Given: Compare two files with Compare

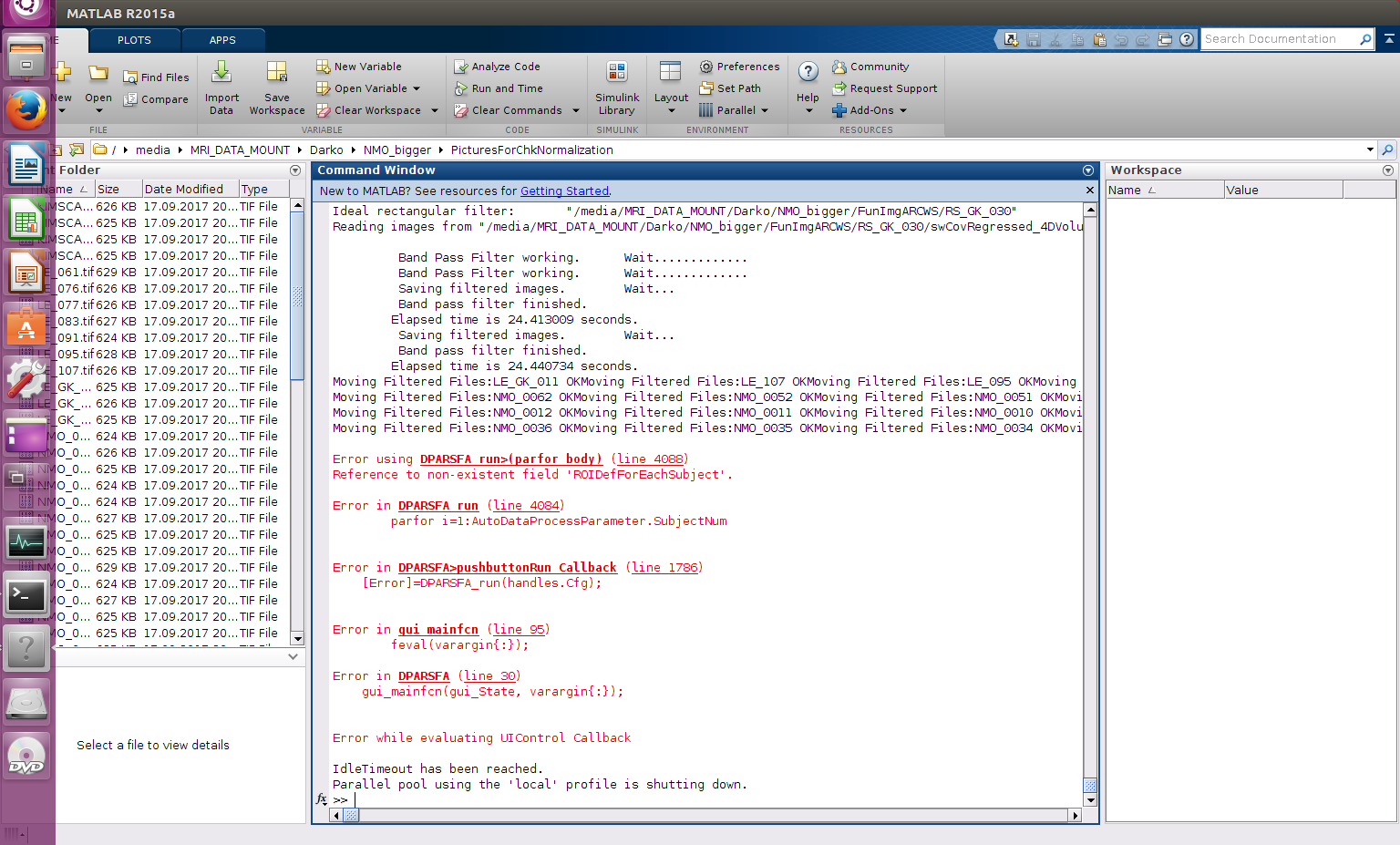Looking at the screenshot, I should point(156,99).
